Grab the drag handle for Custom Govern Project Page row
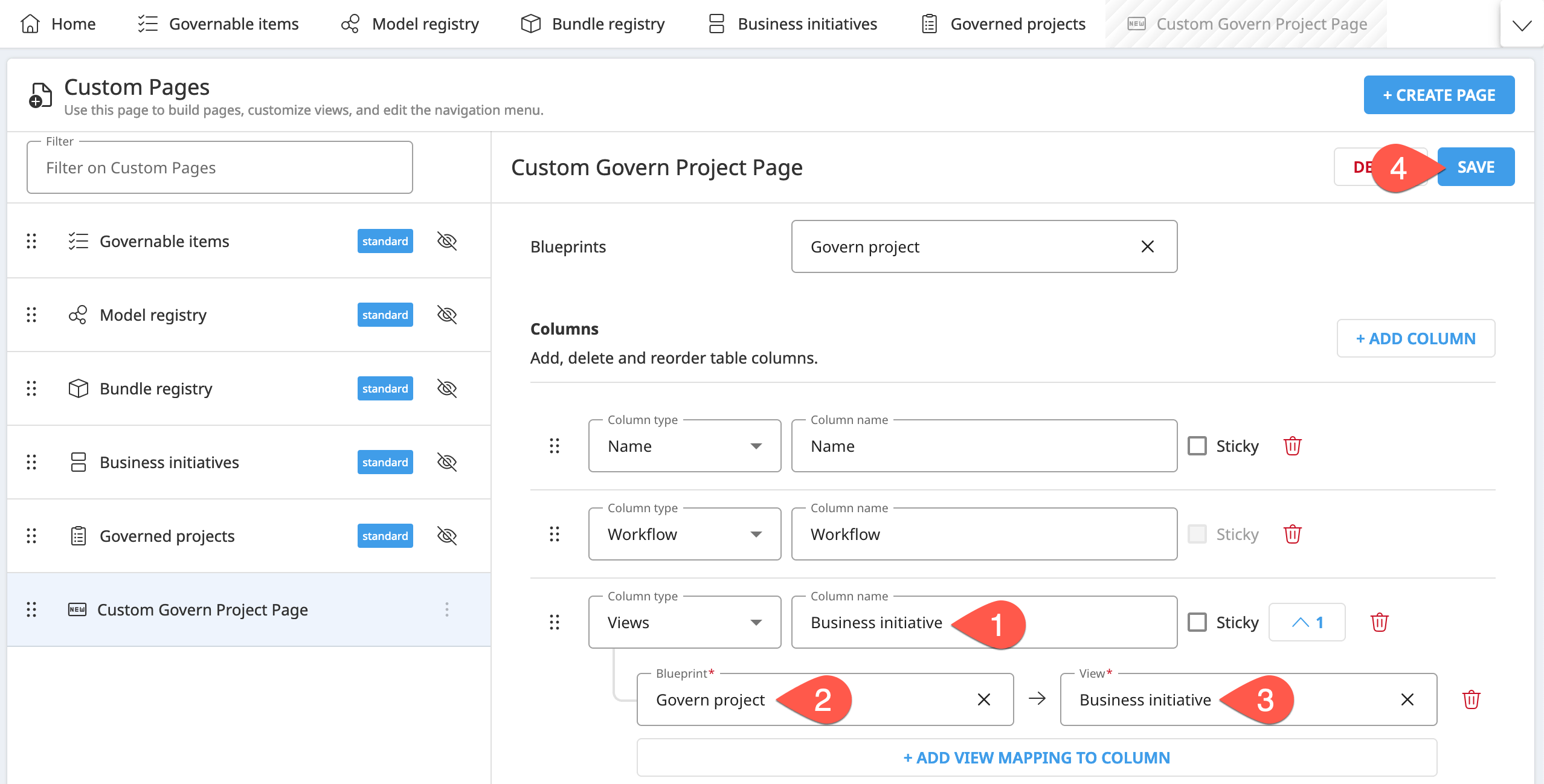Viewport: 1544px width, 784px height. [31, 609]
